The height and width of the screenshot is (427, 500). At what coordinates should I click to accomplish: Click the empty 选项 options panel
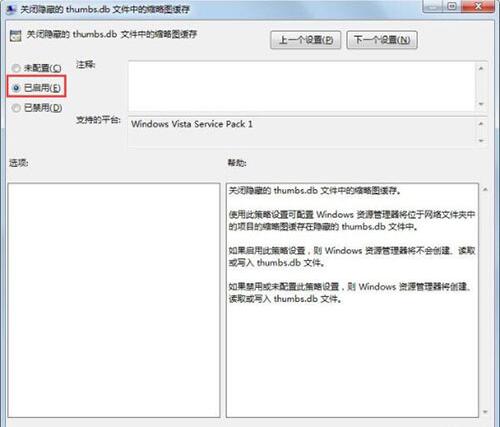(x=114, y=300)
